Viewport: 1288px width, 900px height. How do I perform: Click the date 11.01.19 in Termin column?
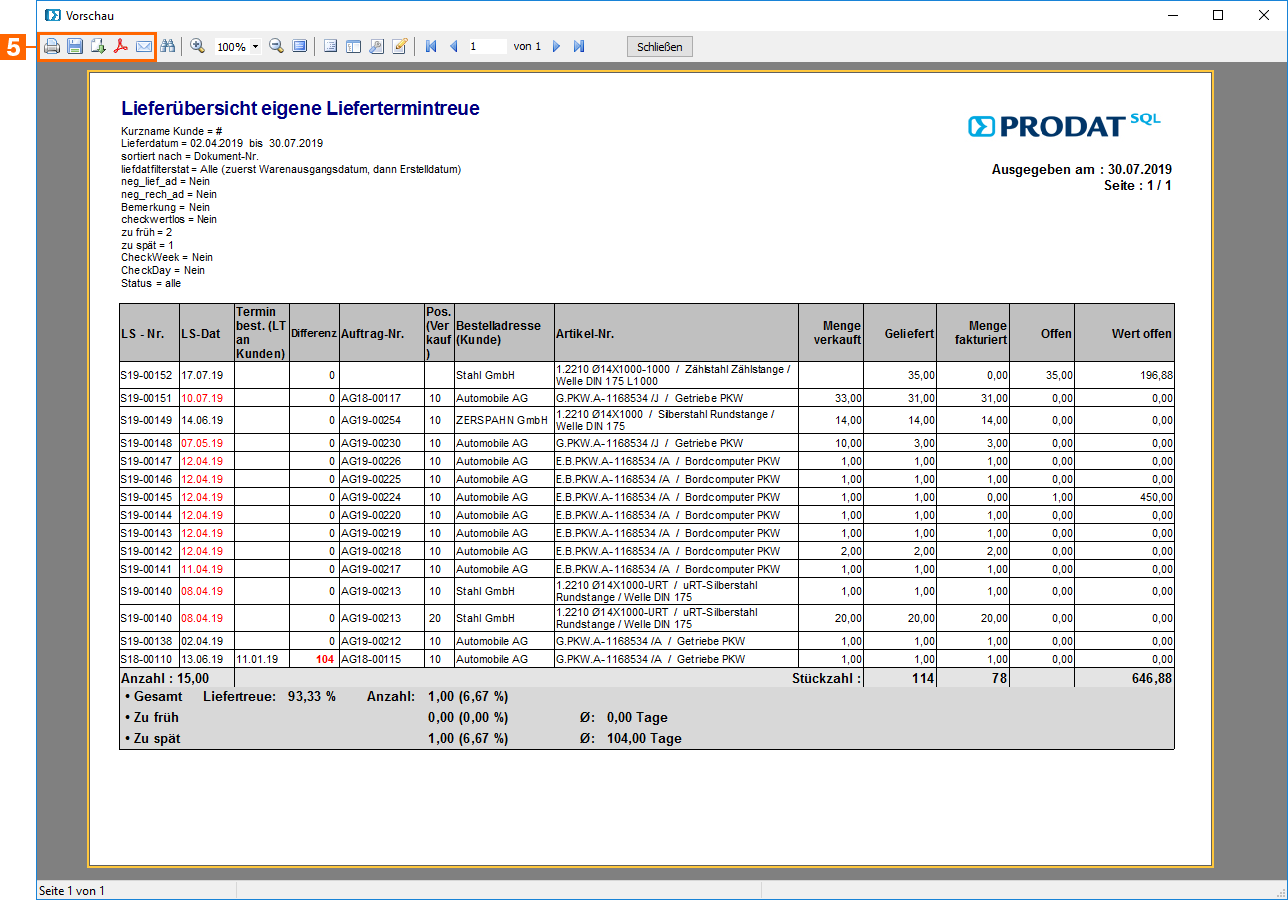(257, 659)
